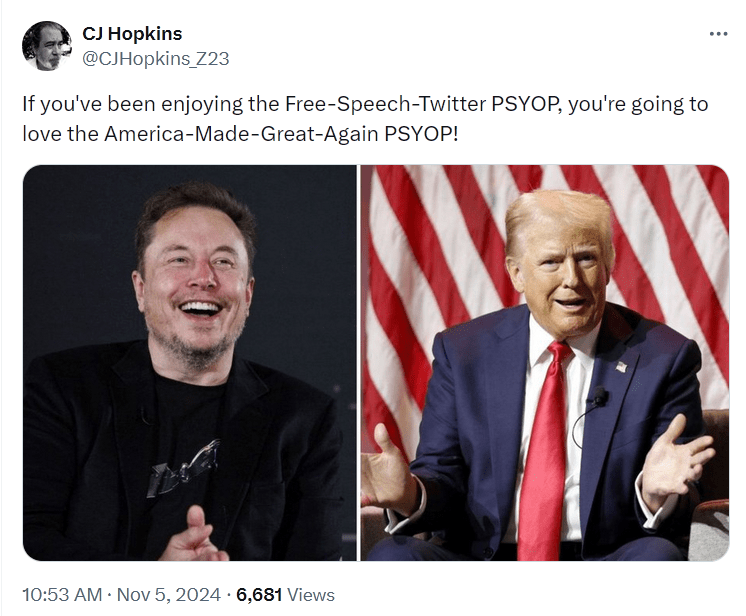Open the CJ Hopkins display name link

(x=132, y=34)
